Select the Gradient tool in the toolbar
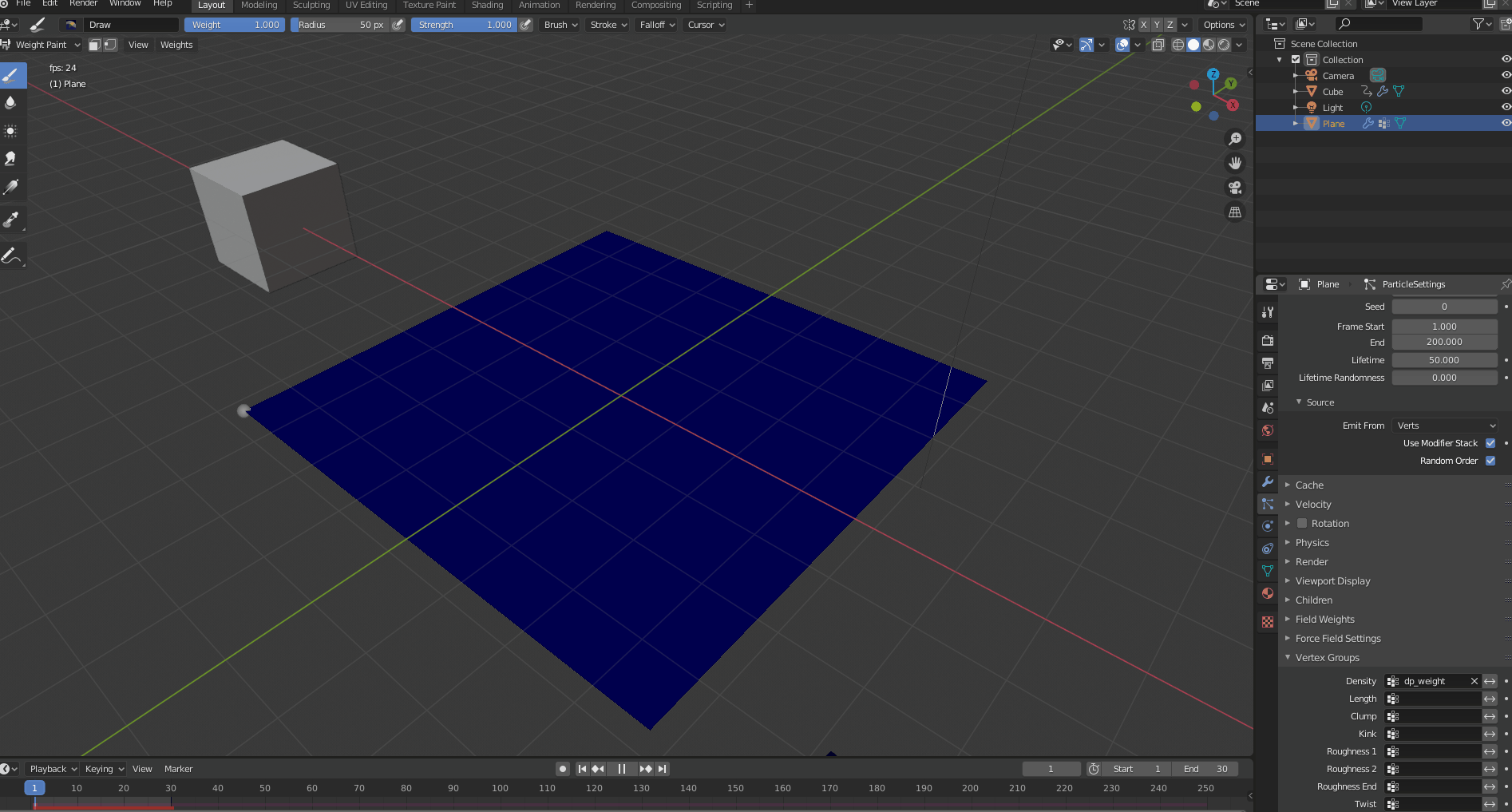 (x=11, y=188)
